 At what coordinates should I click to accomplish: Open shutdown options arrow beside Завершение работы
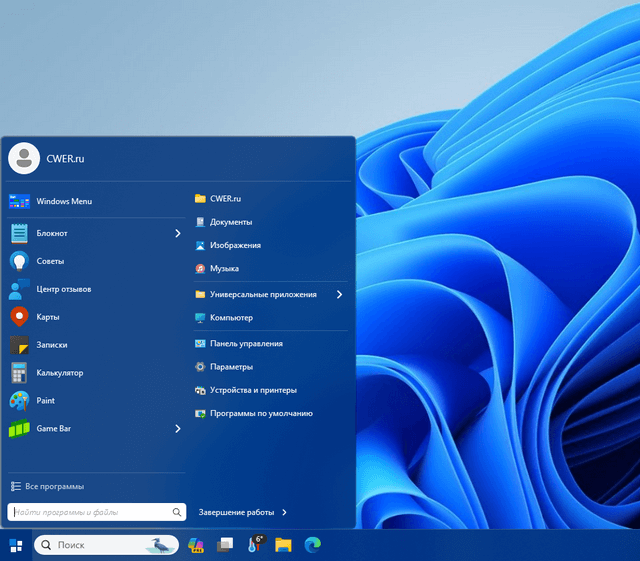pyautogui.click(x=285, y=512)
